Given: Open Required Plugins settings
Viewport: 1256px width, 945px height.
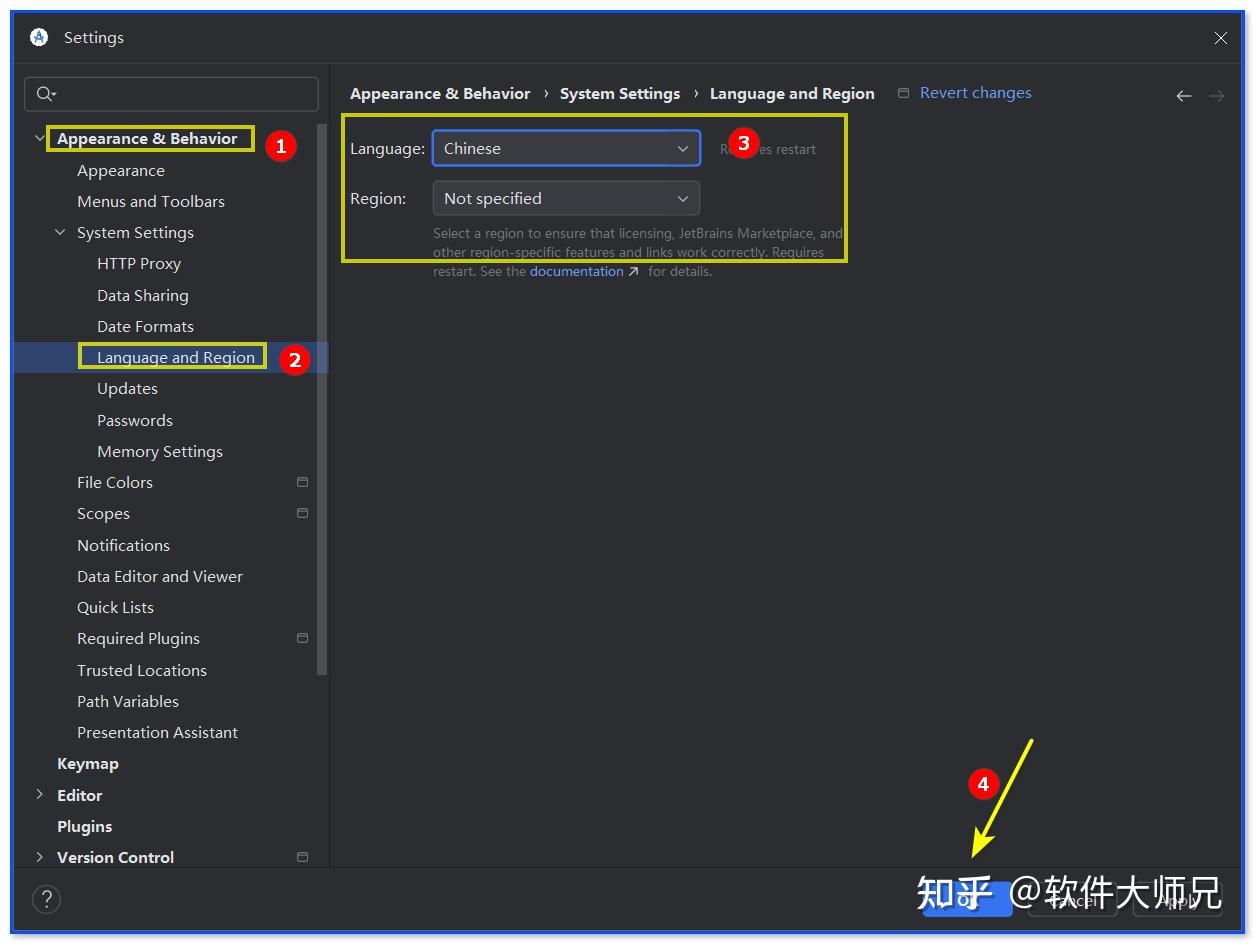Looking at the screenshot, I should [138, 639].
